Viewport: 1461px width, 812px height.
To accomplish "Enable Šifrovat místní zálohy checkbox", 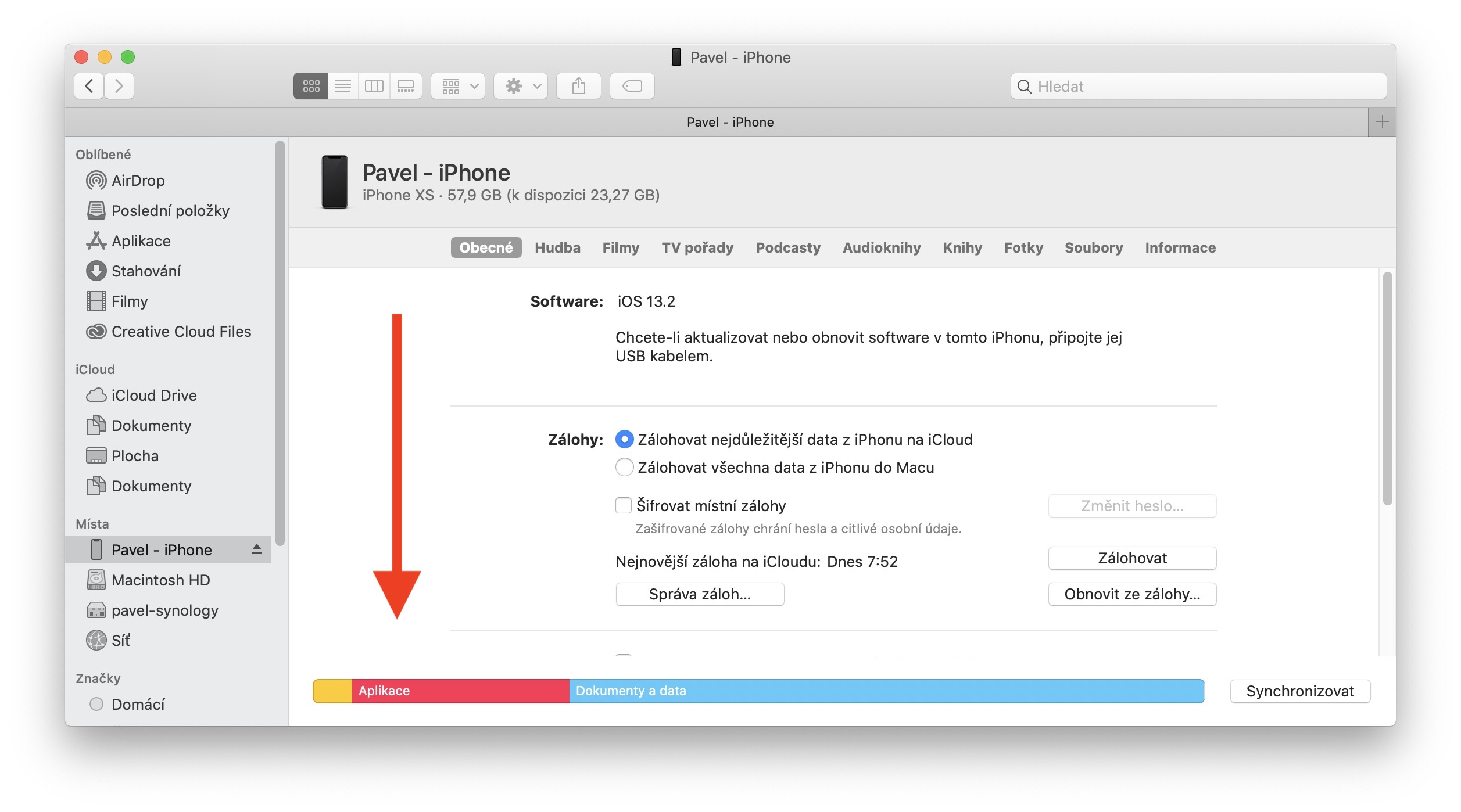I will click(x=624, y=505).
